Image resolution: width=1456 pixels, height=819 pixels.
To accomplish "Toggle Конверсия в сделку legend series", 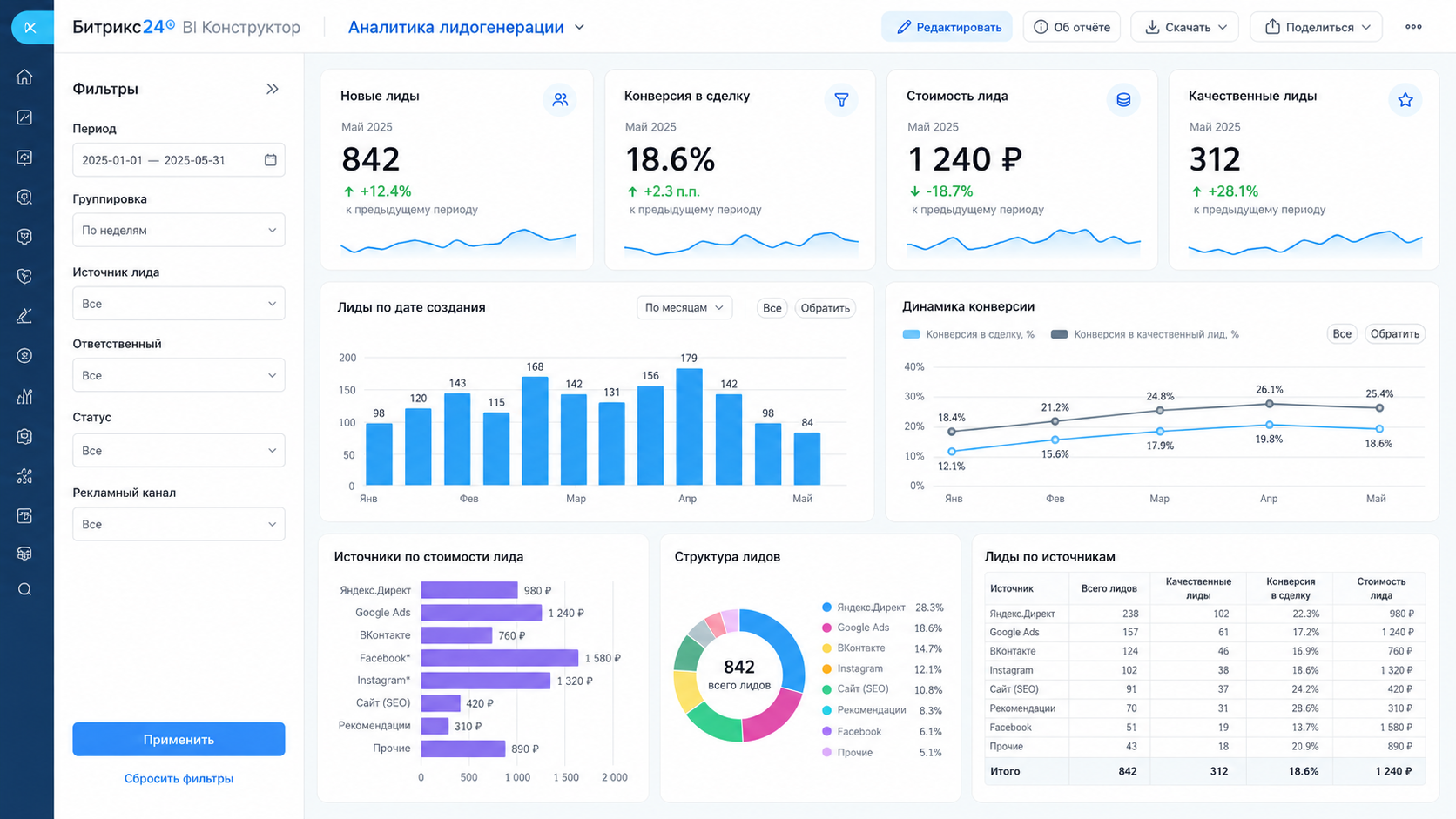I will pyautogui.click(x=968, y=334).
